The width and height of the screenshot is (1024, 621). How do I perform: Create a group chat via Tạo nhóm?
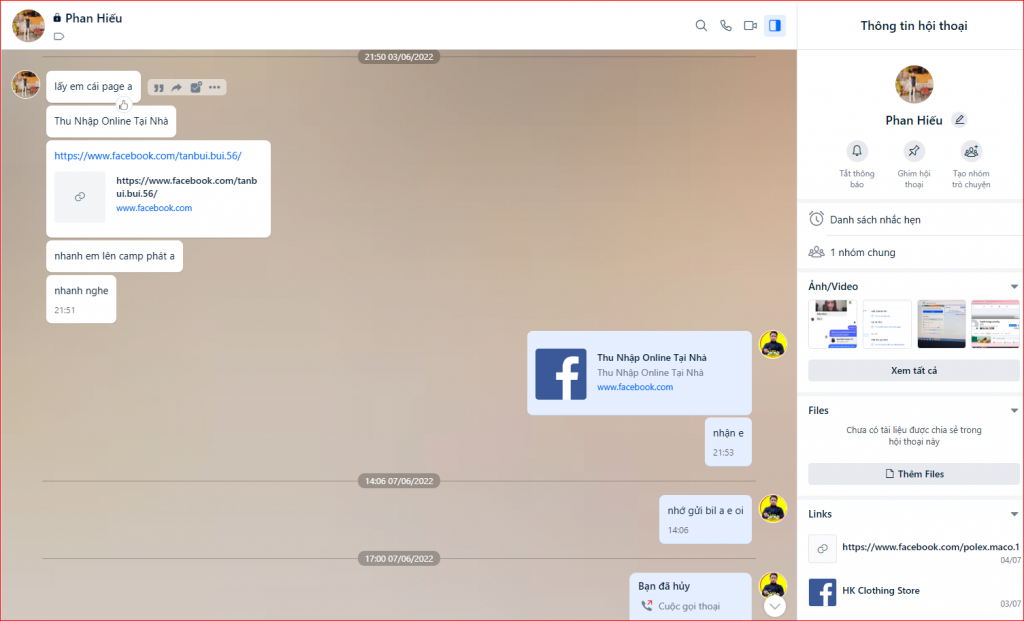(x=970, y=152)
